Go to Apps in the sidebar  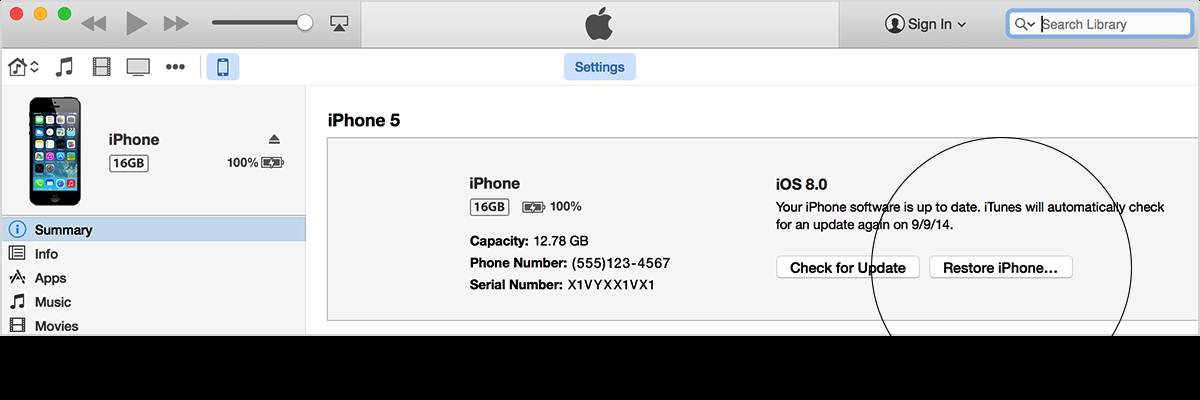click(x=50, y=278)
